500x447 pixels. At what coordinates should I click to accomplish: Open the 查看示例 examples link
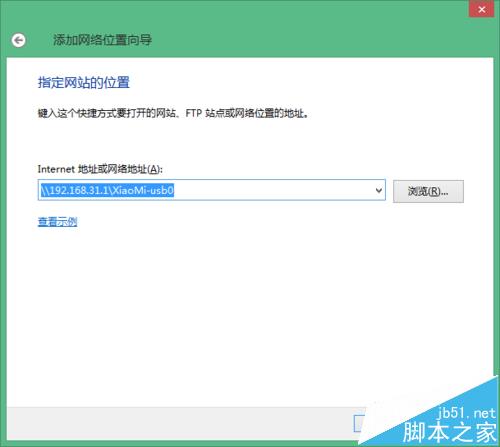(x=57, y=222)
